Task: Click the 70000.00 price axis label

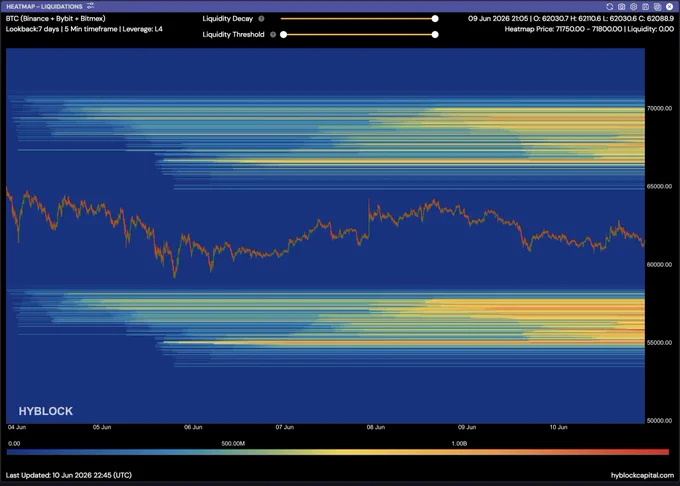Action: [x=659, y=108]
